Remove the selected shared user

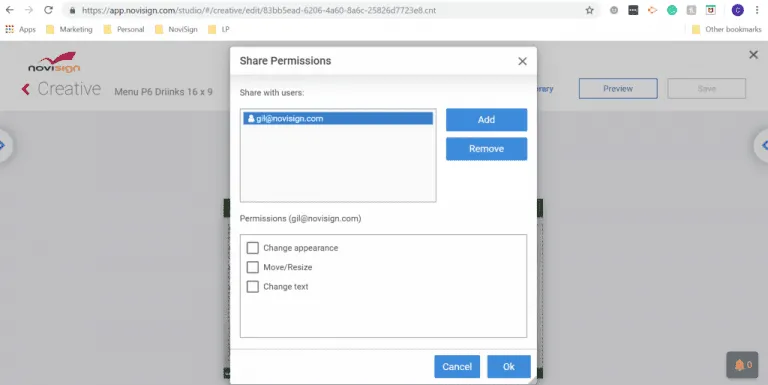(x=486, y=148)
